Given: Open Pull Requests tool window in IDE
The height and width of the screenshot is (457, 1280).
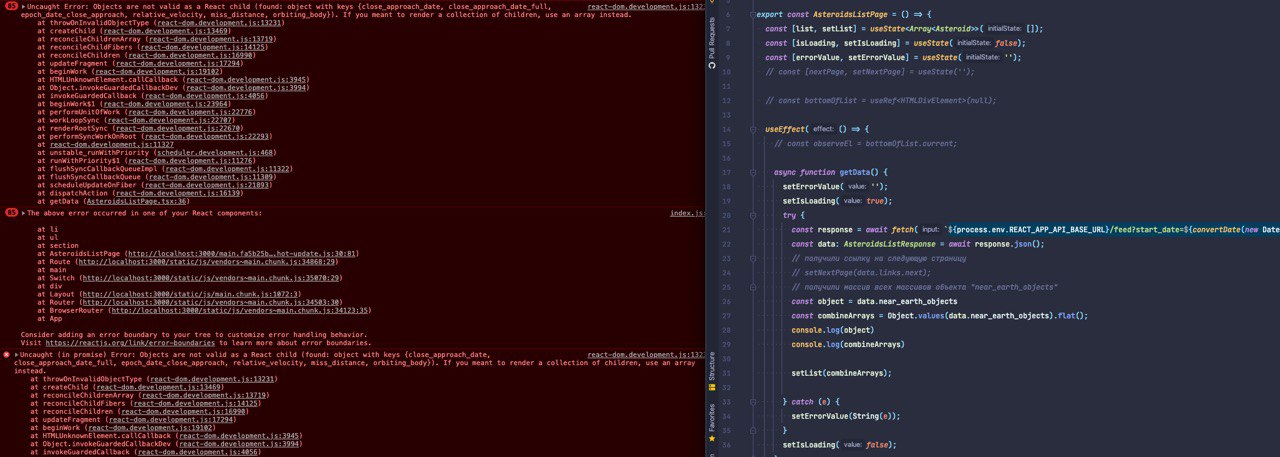Looking at the screenshot, I should 711,42.
